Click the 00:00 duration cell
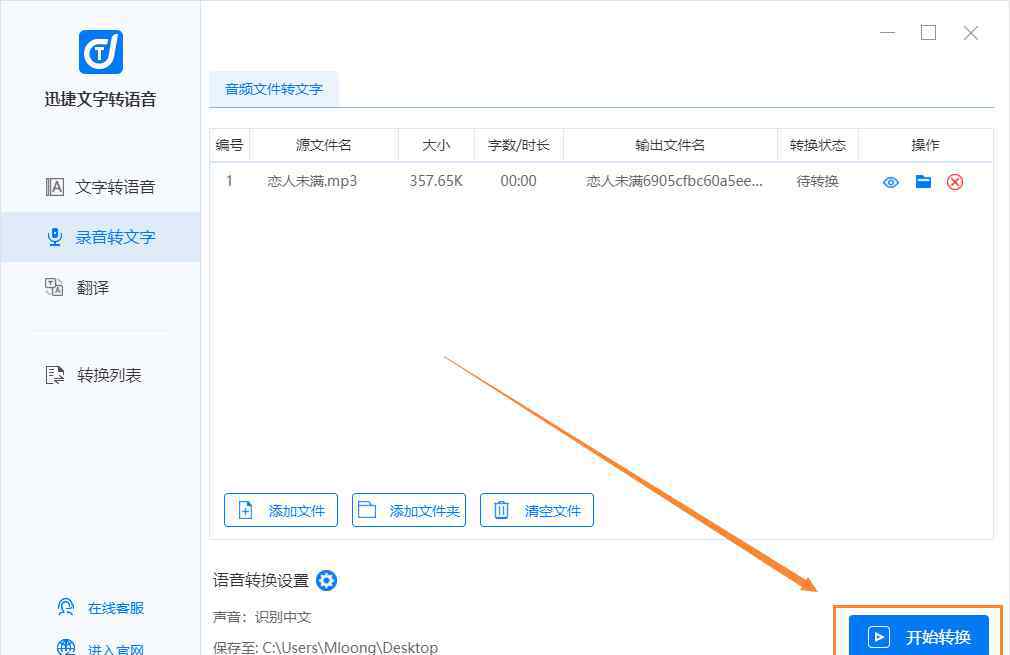The width and height of the screenshot is (1010, 655). point(519,181)
